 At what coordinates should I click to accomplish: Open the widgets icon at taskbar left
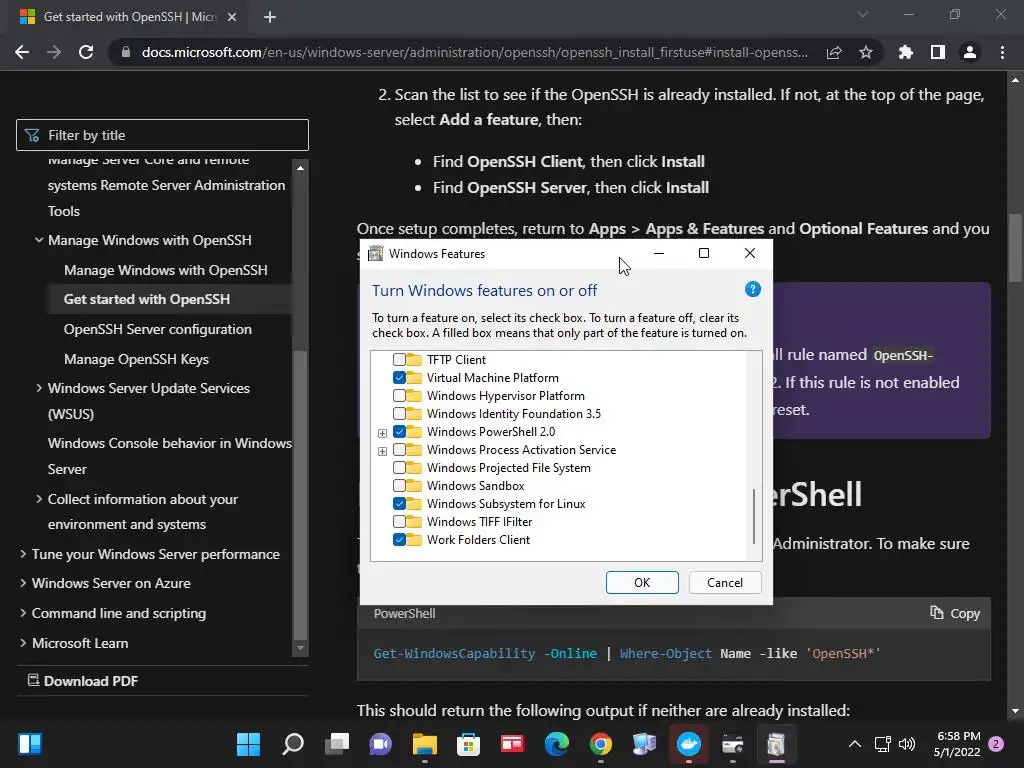coord(30,744)
